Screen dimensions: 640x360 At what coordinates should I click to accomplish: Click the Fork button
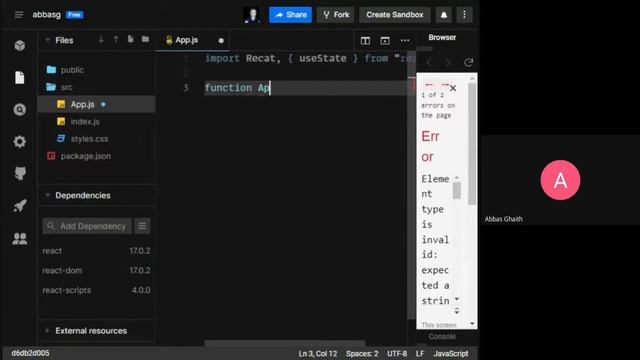tap(336, 15)
